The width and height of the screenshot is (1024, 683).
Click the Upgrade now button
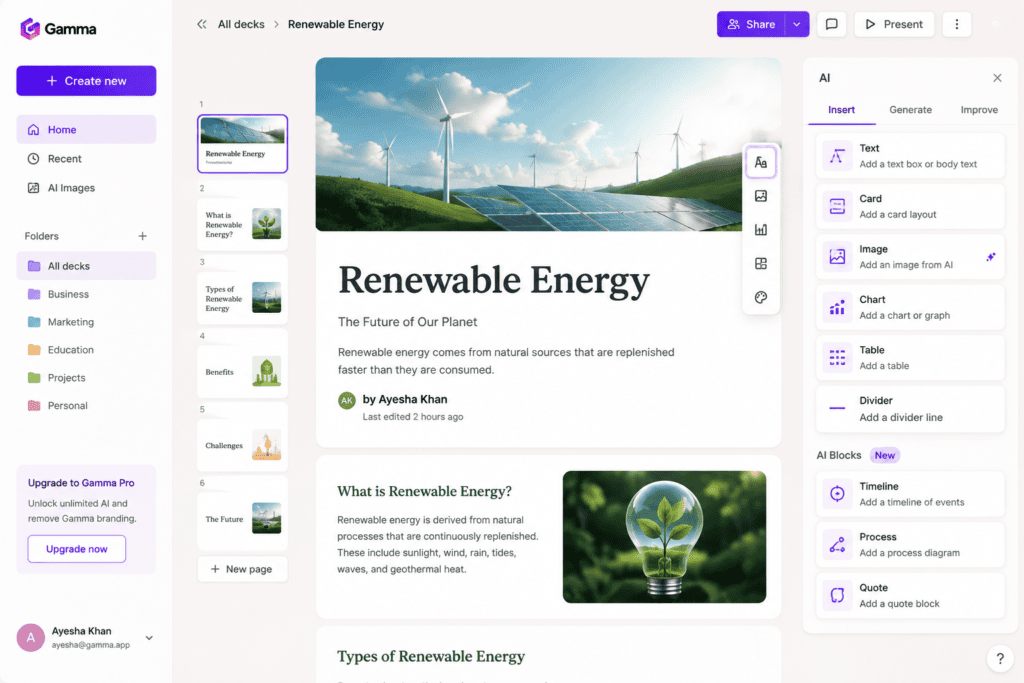click(76, 549)
